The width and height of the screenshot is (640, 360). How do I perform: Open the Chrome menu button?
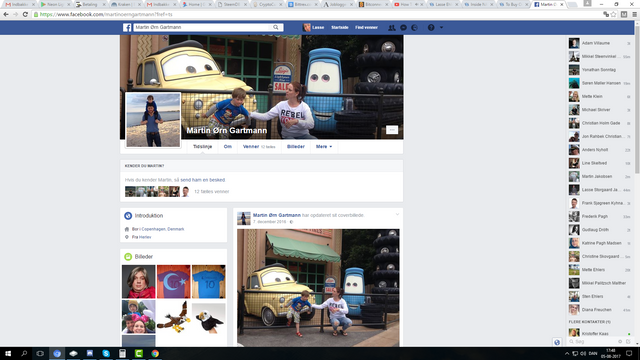click(634, 14)
